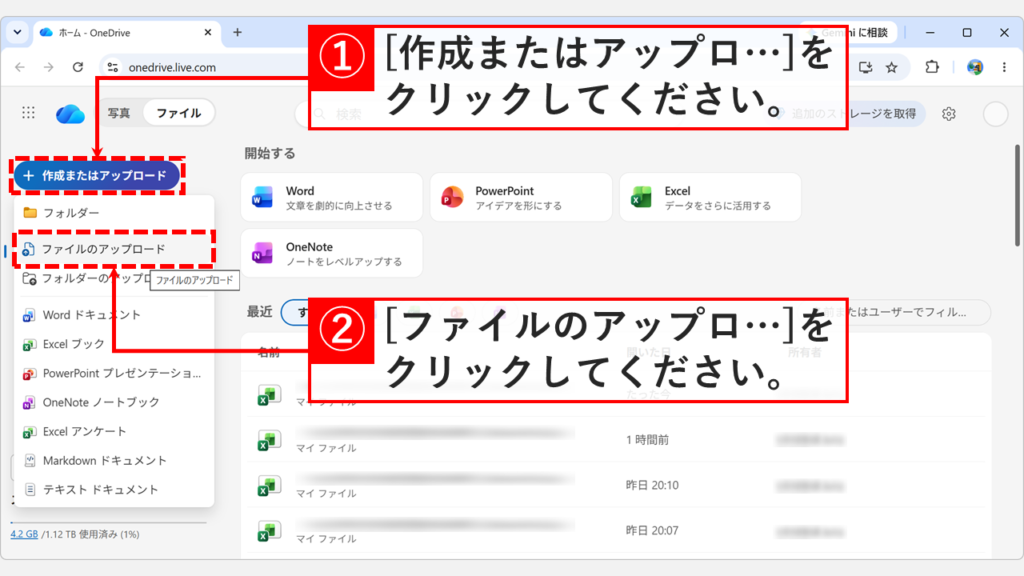Open the Excel start card
1024x576 pixels.
click(711, 197)
